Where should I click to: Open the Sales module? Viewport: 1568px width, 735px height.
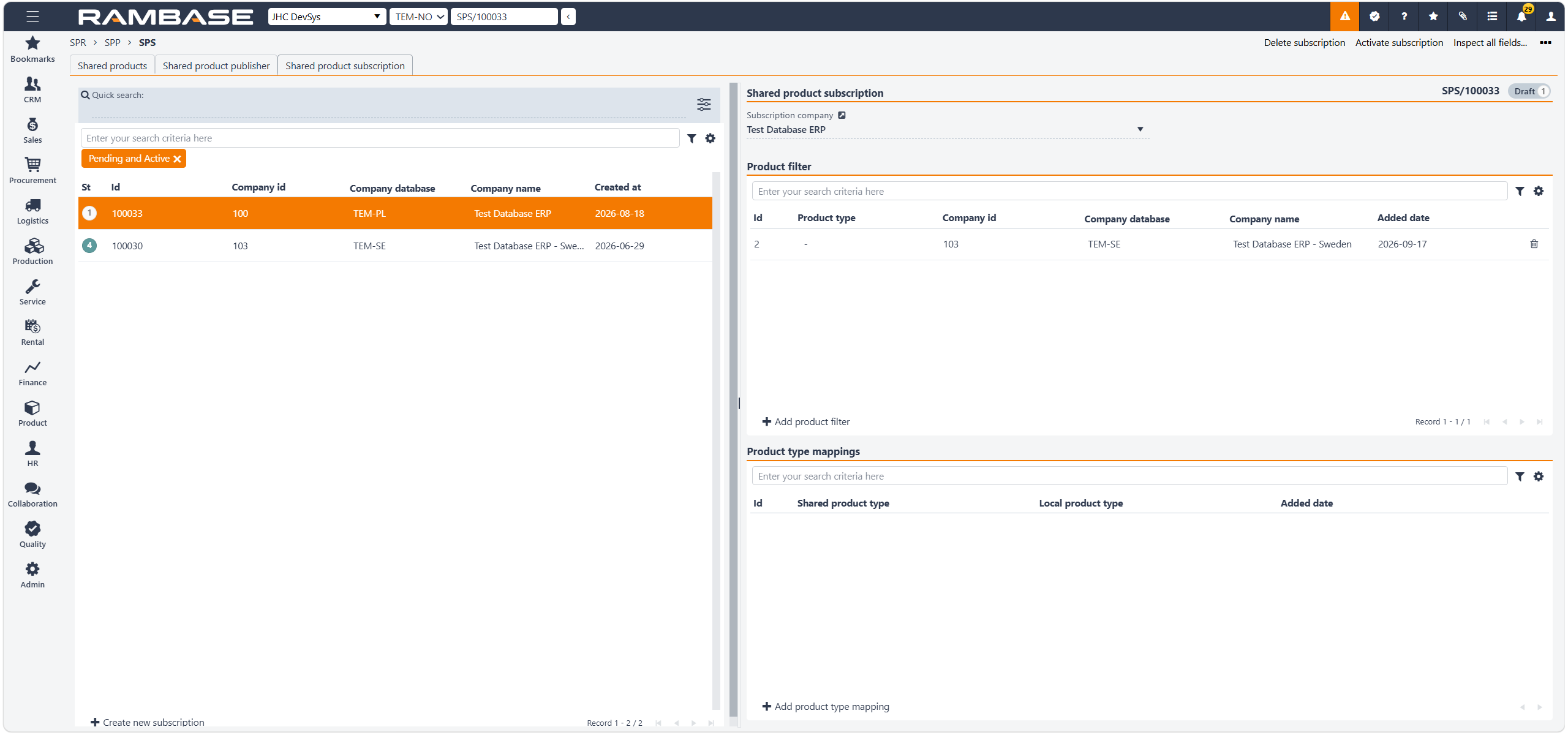pyautogui.click(x=32, y=130)
